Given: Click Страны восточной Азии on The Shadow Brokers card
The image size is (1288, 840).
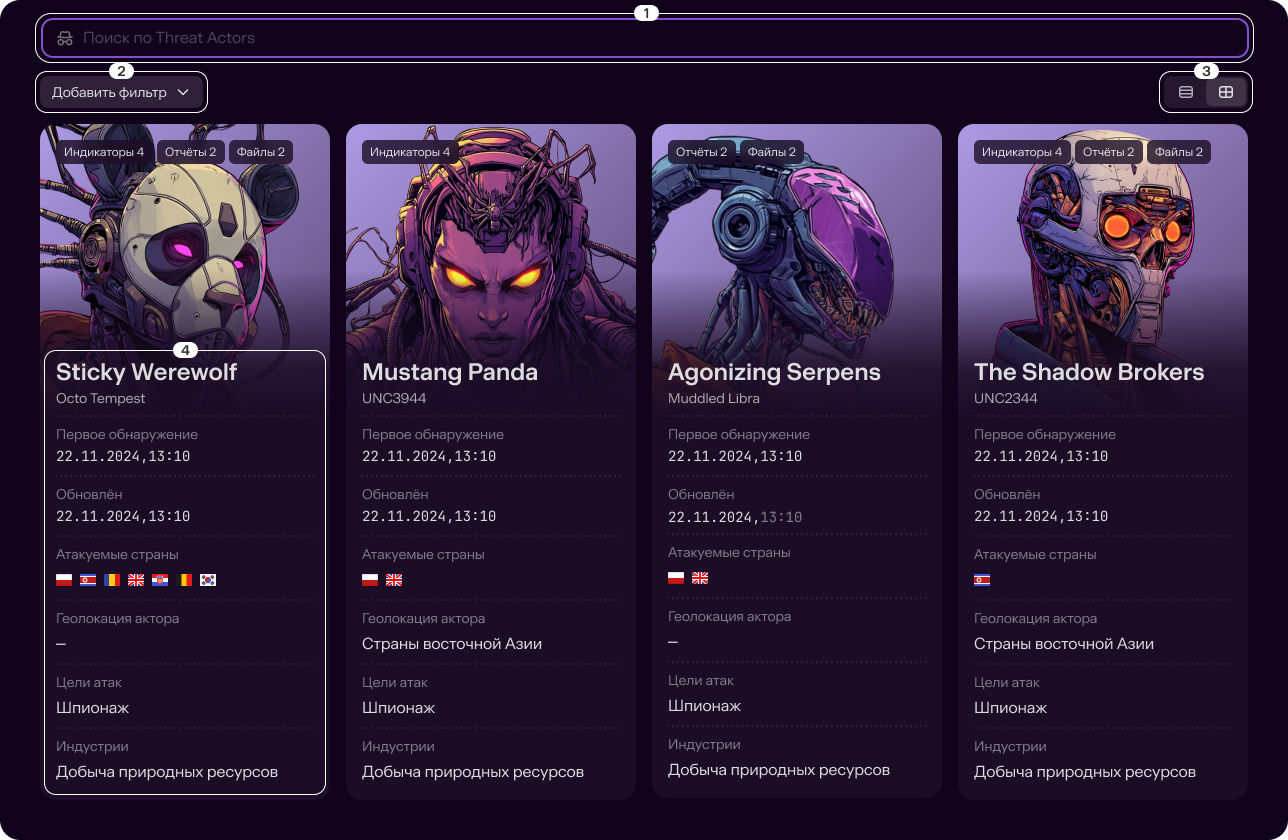Looking at the screenshot, I should pyautogui.click(x=1064, y=644).
